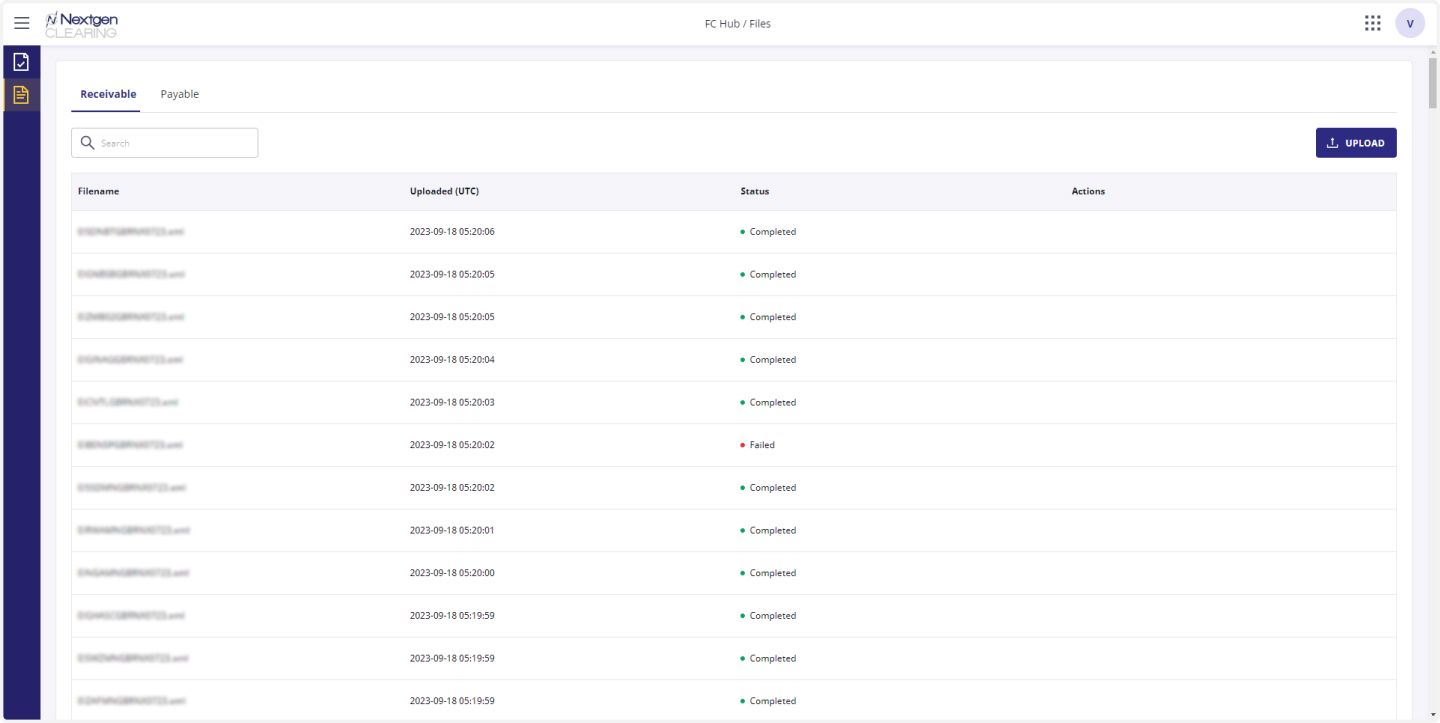
Task: Click the Actions column header
Action: (1088, 191)
